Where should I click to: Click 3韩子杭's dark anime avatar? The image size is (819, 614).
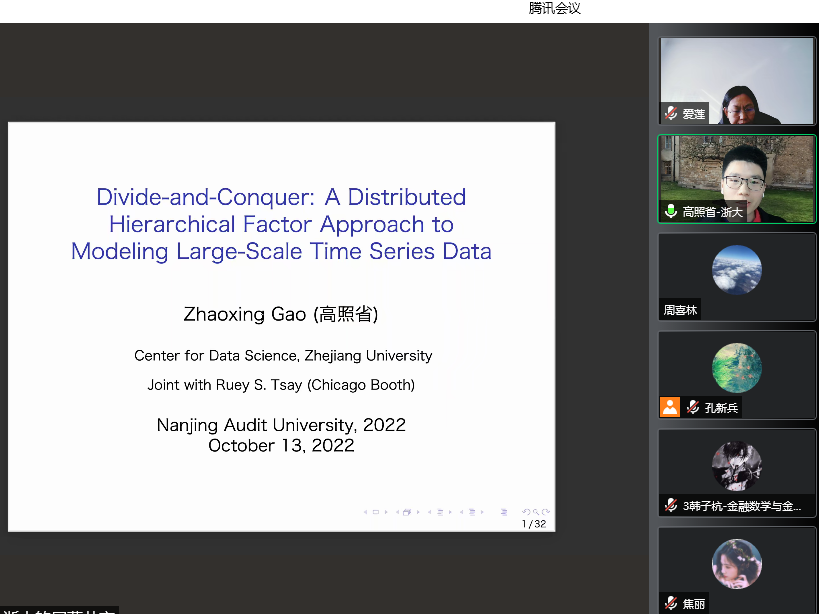click(737, 466)
